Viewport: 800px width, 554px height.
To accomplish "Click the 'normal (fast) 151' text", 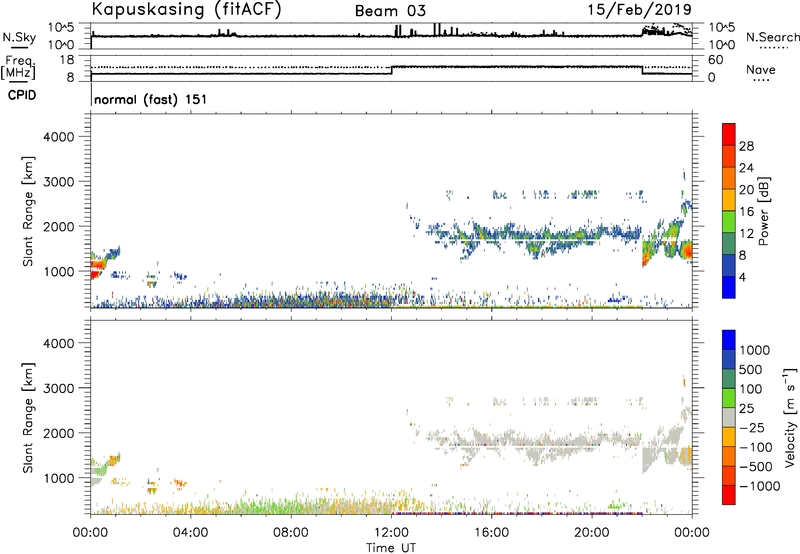I will 151,99.
